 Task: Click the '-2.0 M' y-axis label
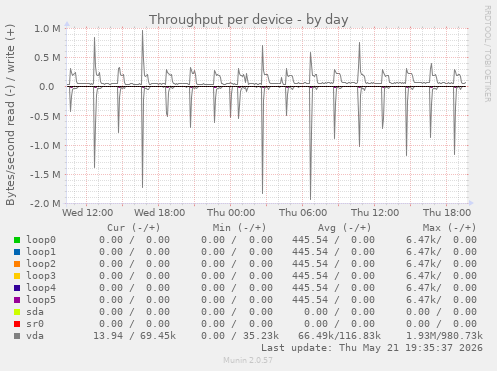click(x=45, y=203)
